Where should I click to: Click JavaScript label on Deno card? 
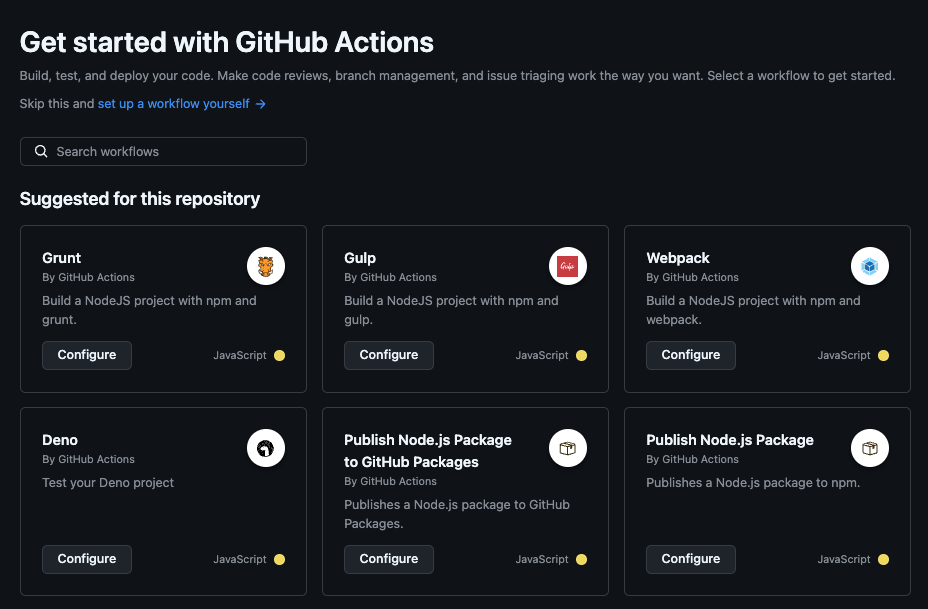(240, 559)
